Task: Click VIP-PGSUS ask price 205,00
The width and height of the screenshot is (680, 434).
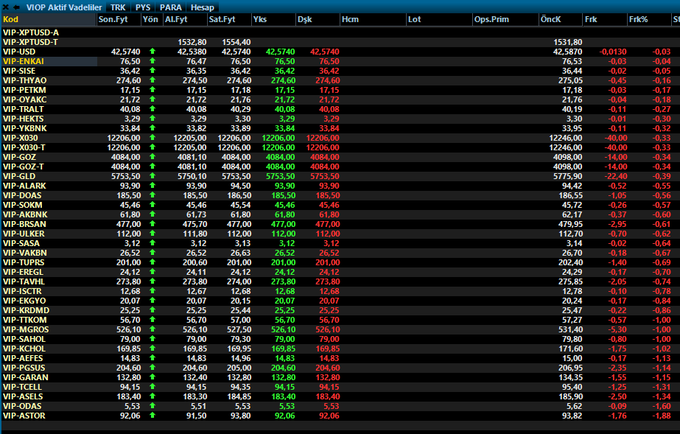Action: 239,368
